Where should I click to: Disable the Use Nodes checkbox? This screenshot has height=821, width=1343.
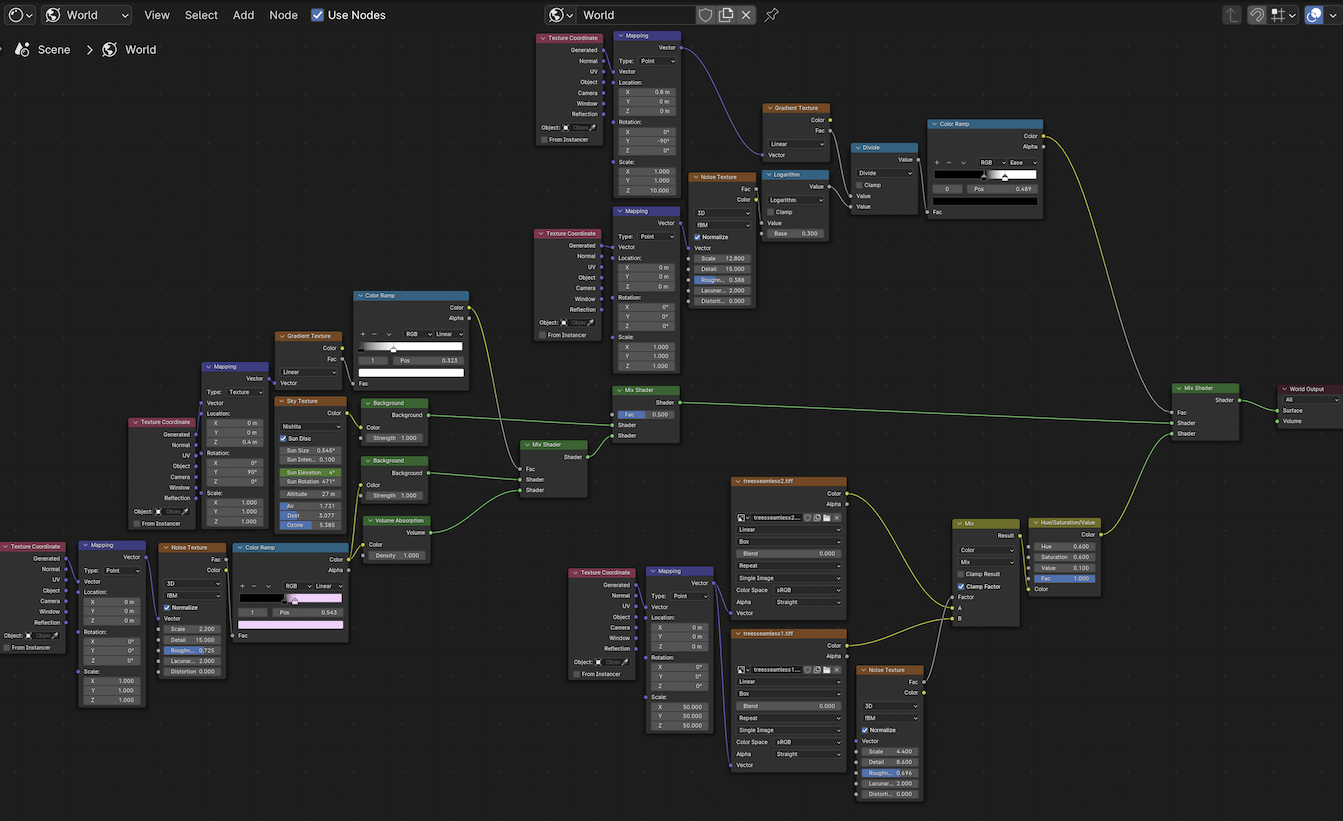point(318,15)
